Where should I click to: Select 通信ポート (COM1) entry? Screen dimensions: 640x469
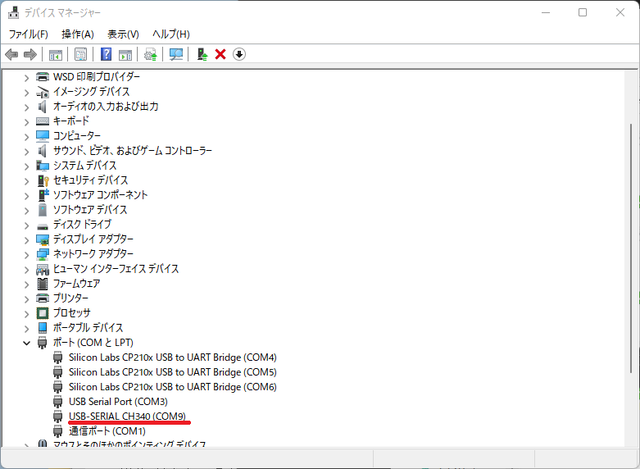pos(107,431)
